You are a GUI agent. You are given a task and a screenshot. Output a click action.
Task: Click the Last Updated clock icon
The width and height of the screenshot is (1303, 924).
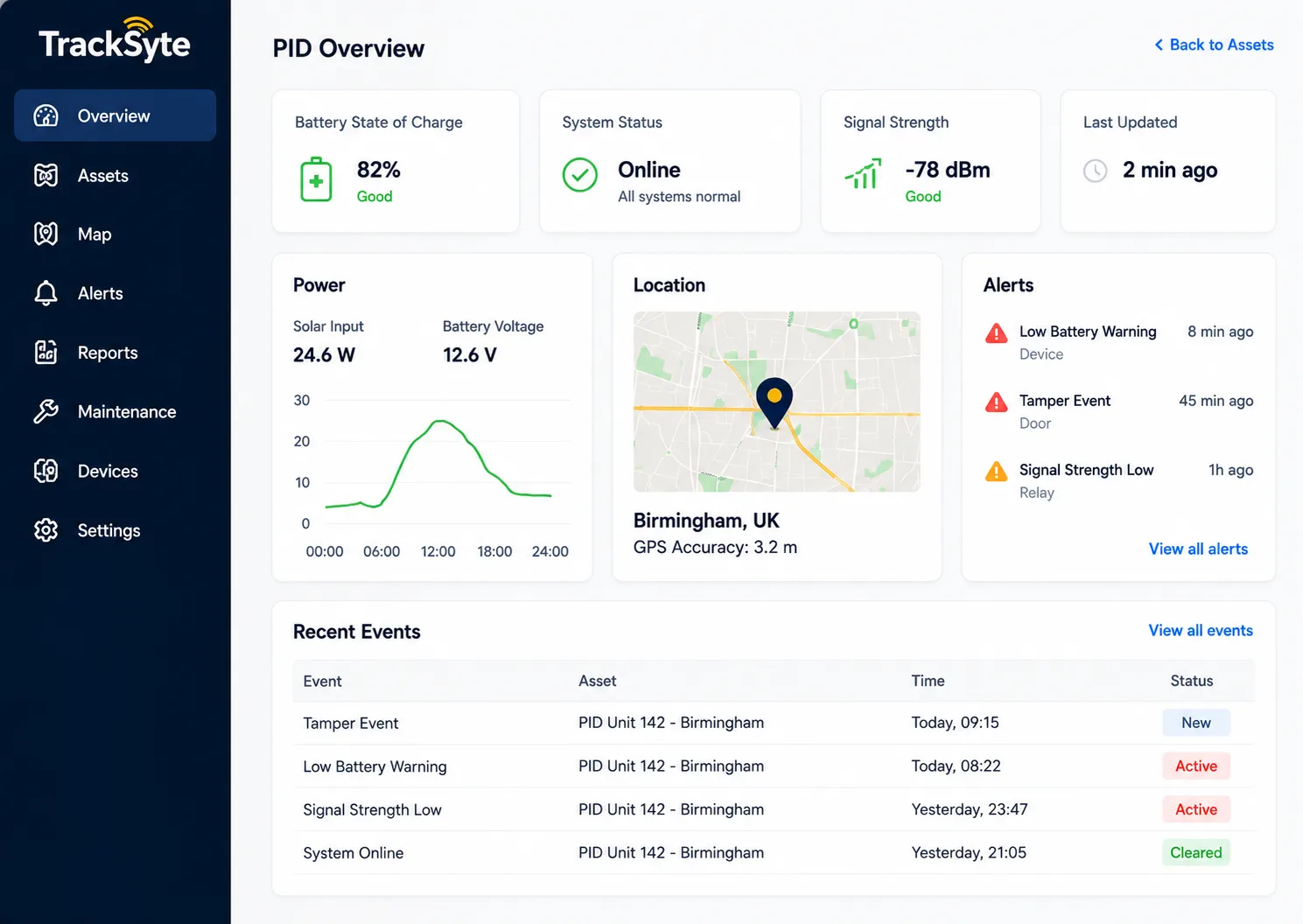(x=1096, y=171)
